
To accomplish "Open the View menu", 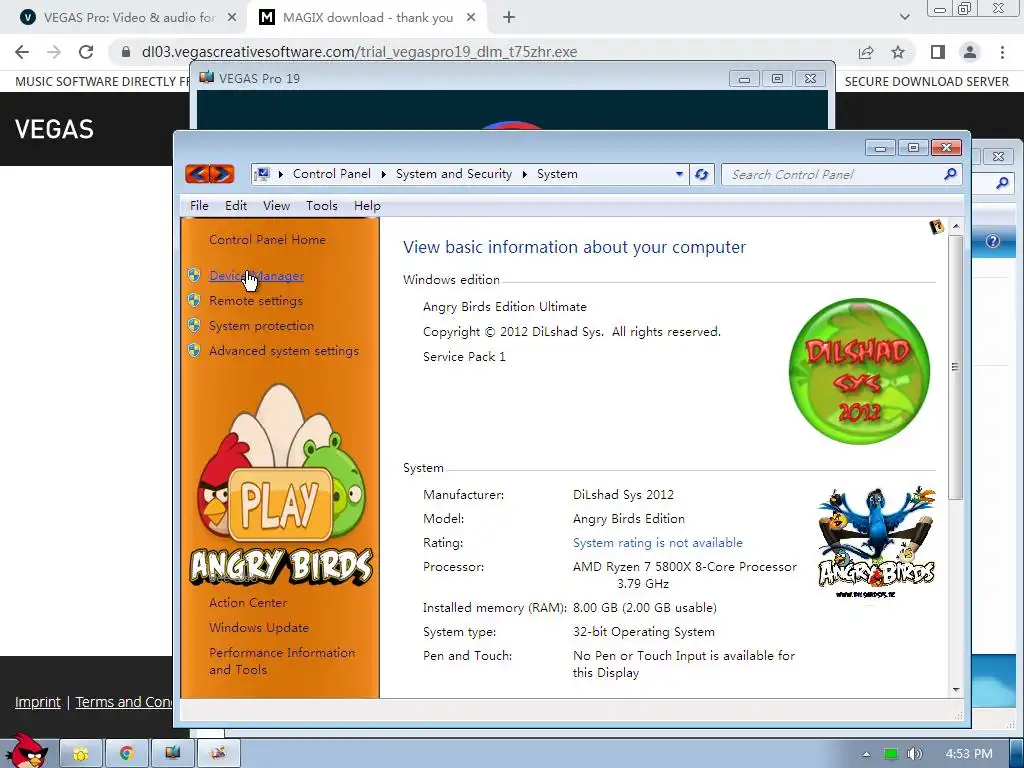I will pyautogui.click(x=276, y=206).
